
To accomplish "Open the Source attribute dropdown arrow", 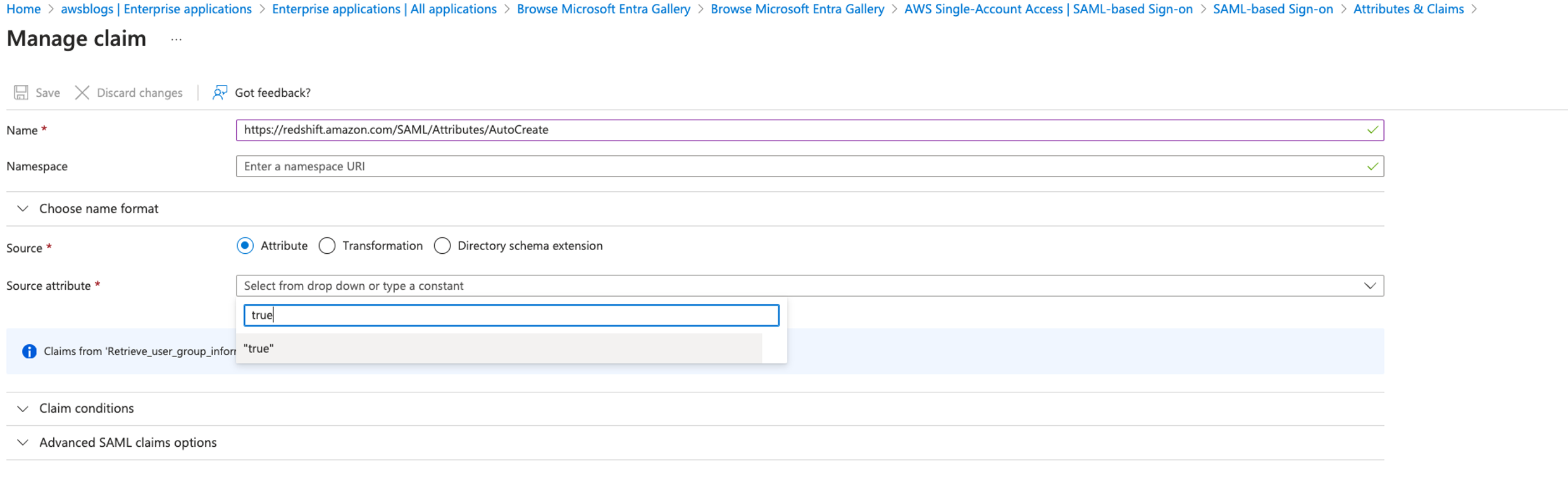I will (1369, 285).
